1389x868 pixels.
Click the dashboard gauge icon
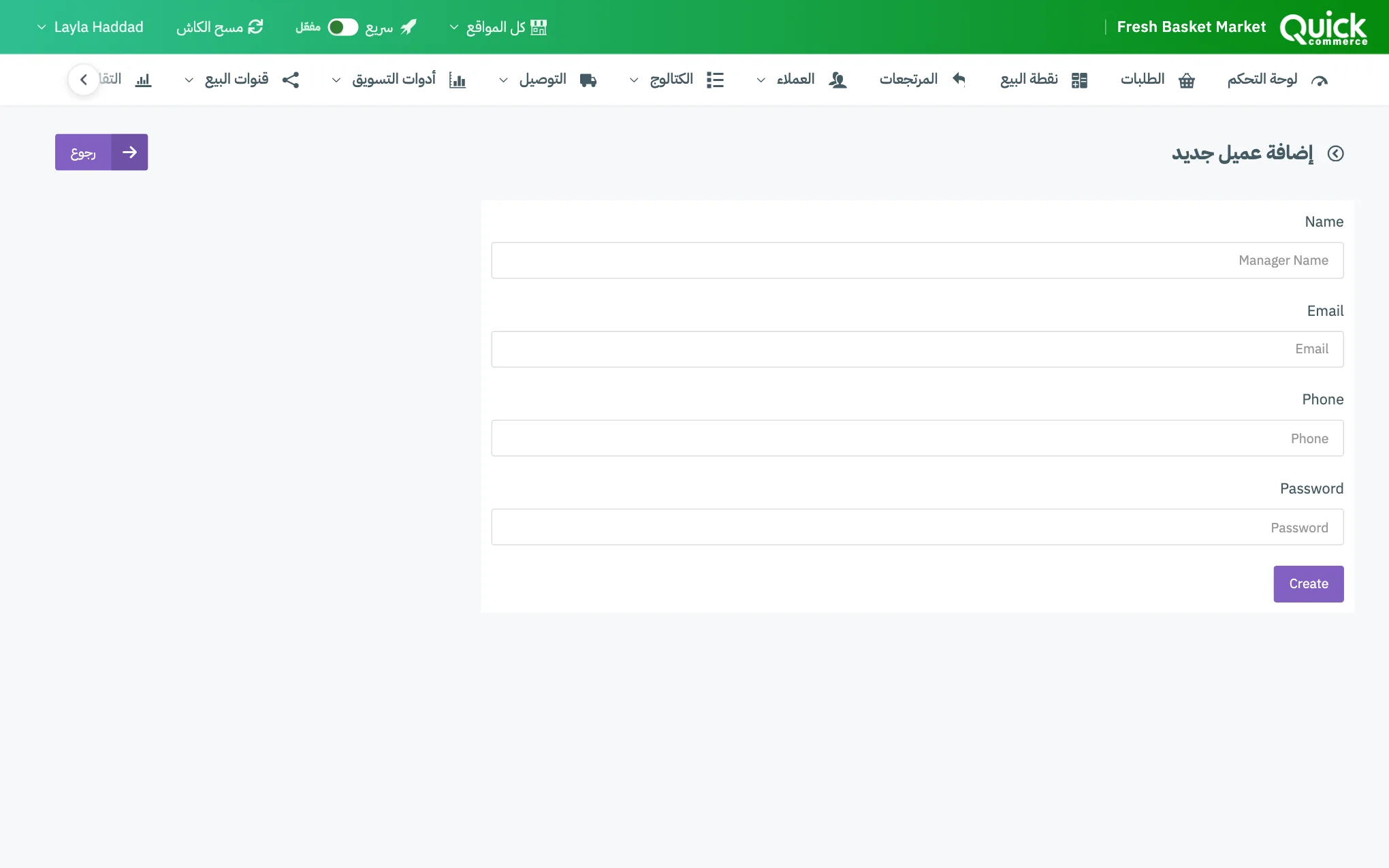(x=1320, y=80)
